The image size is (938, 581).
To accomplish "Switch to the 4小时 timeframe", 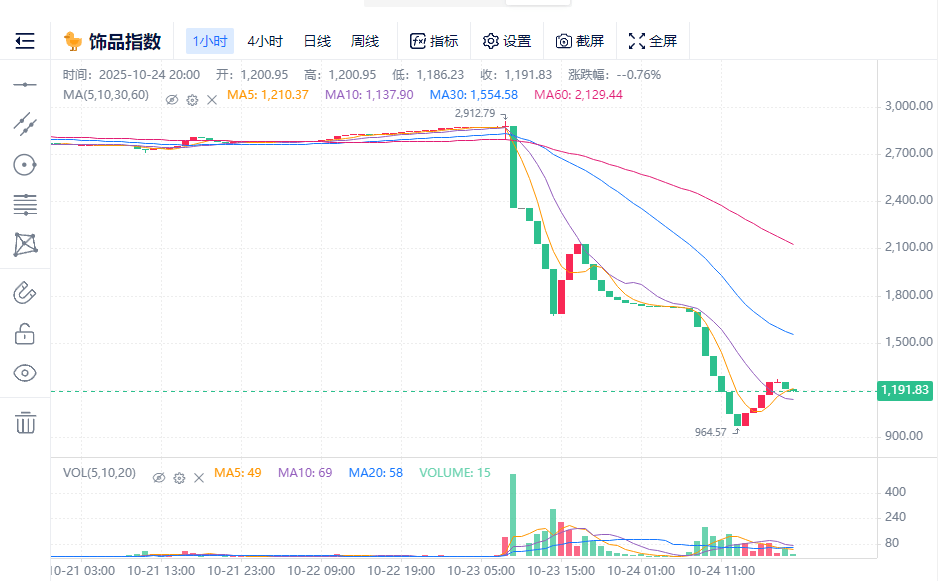I will 265,41.
